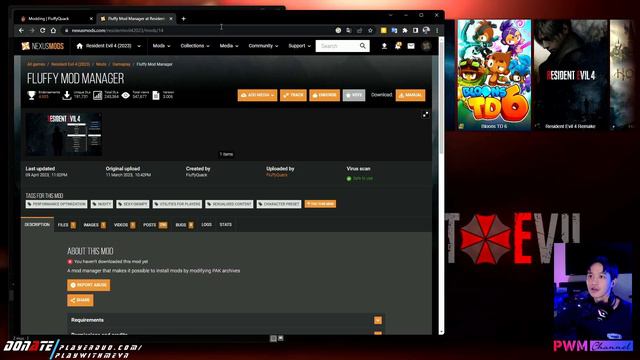Click the All games breadcrumb link
Image resolution: width=640 pixels, height=360 pixels.
tap(36, 64)
